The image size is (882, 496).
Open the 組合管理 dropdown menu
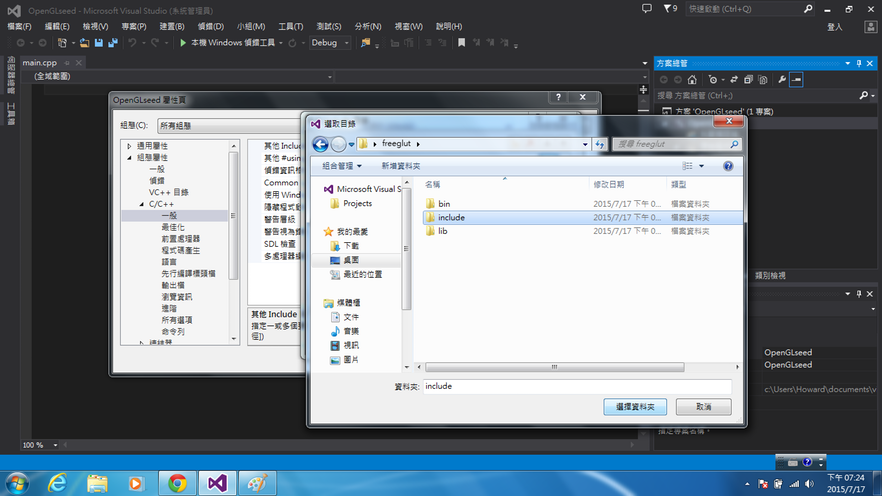coord(342,166)
